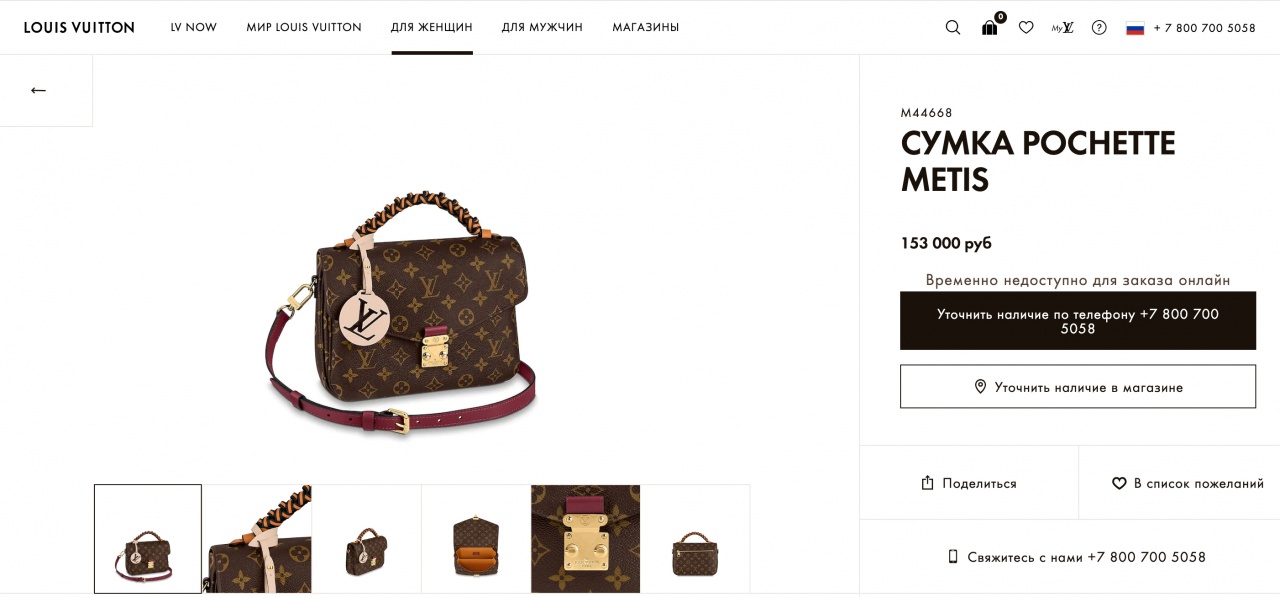Click the Поделиться share button

point(969,483)
